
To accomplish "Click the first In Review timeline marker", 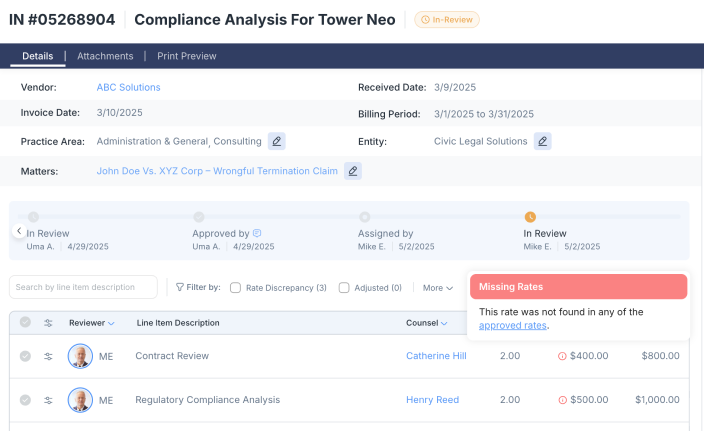I will tap(34, 217).
